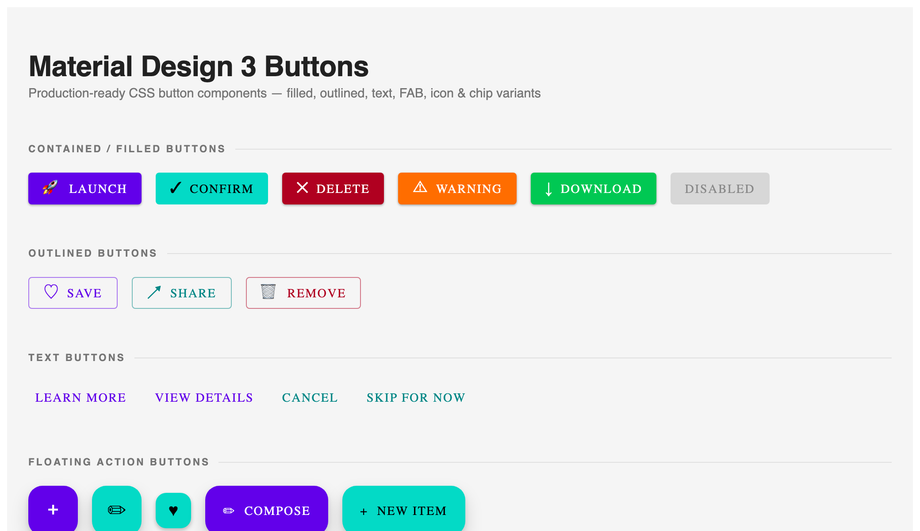The image size is (920, 531).
Task: Click the purple Launch button
Action: 84,188
